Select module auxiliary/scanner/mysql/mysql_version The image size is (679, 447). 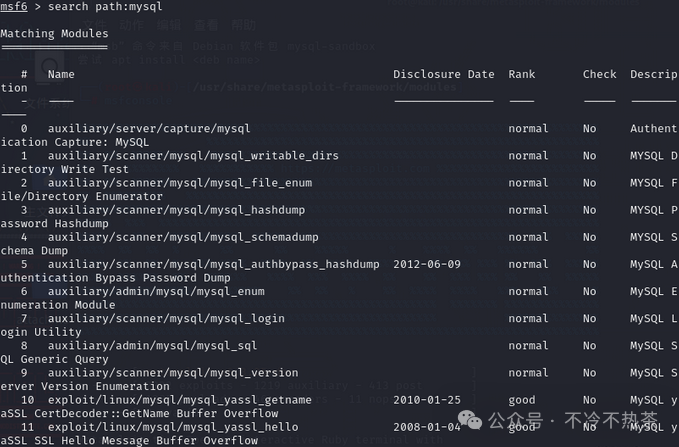point(173,373)
